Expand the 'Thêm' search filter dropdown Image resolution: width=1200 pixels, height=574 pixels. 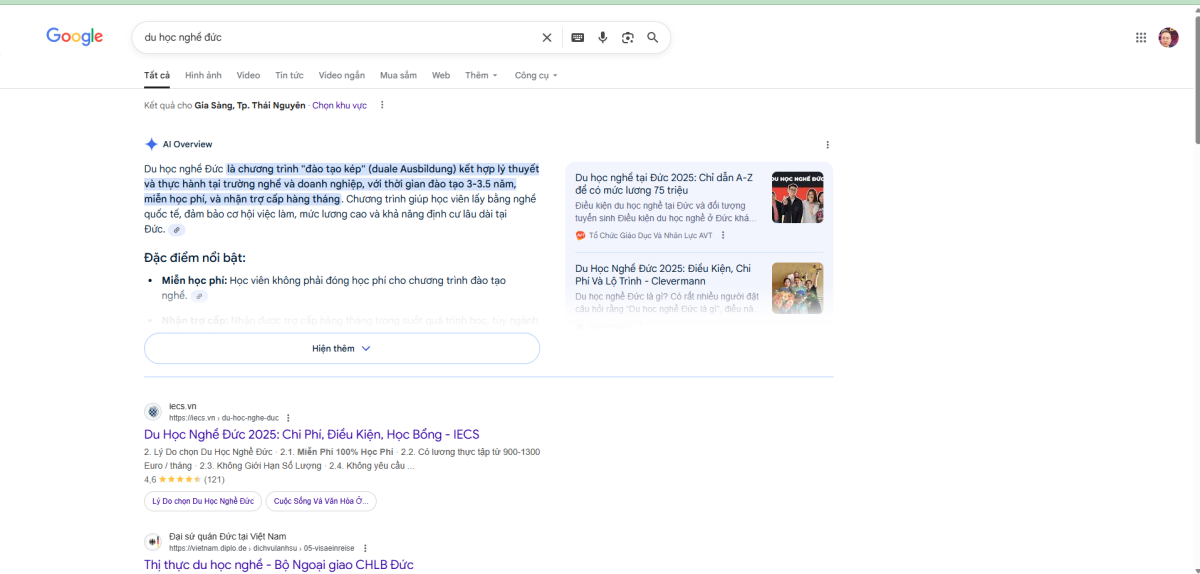481,75
